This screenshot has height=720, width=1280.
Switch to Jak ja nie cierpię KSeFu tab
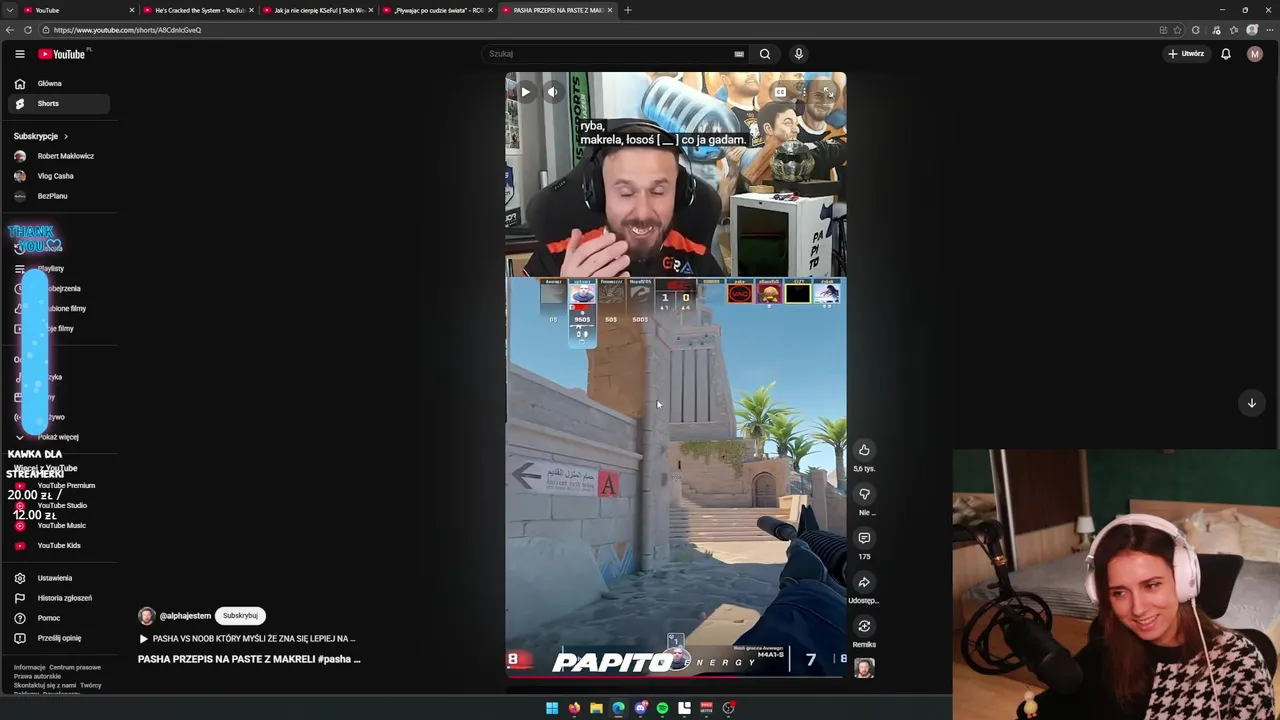(318, 10)
